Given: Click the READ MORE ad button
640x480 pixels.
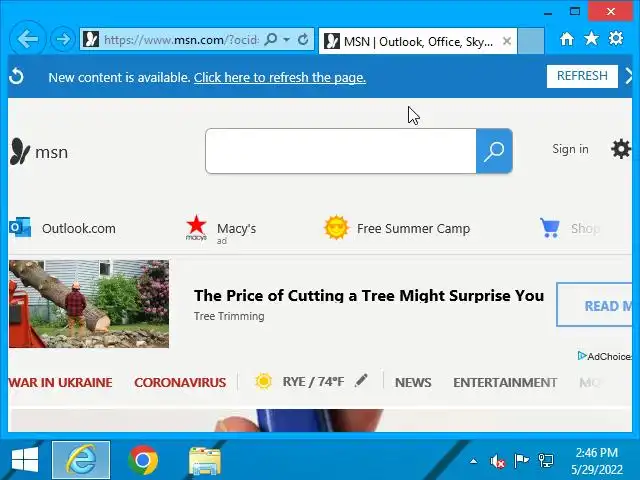Looking at the screenshot, I should pyautogui.click(x=594, y=304).
